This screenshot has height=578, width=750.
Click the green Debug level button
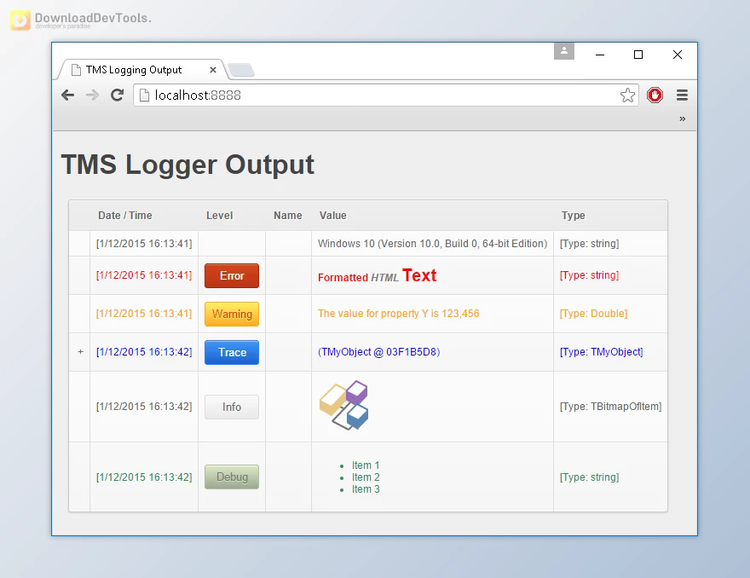(232, 477)
